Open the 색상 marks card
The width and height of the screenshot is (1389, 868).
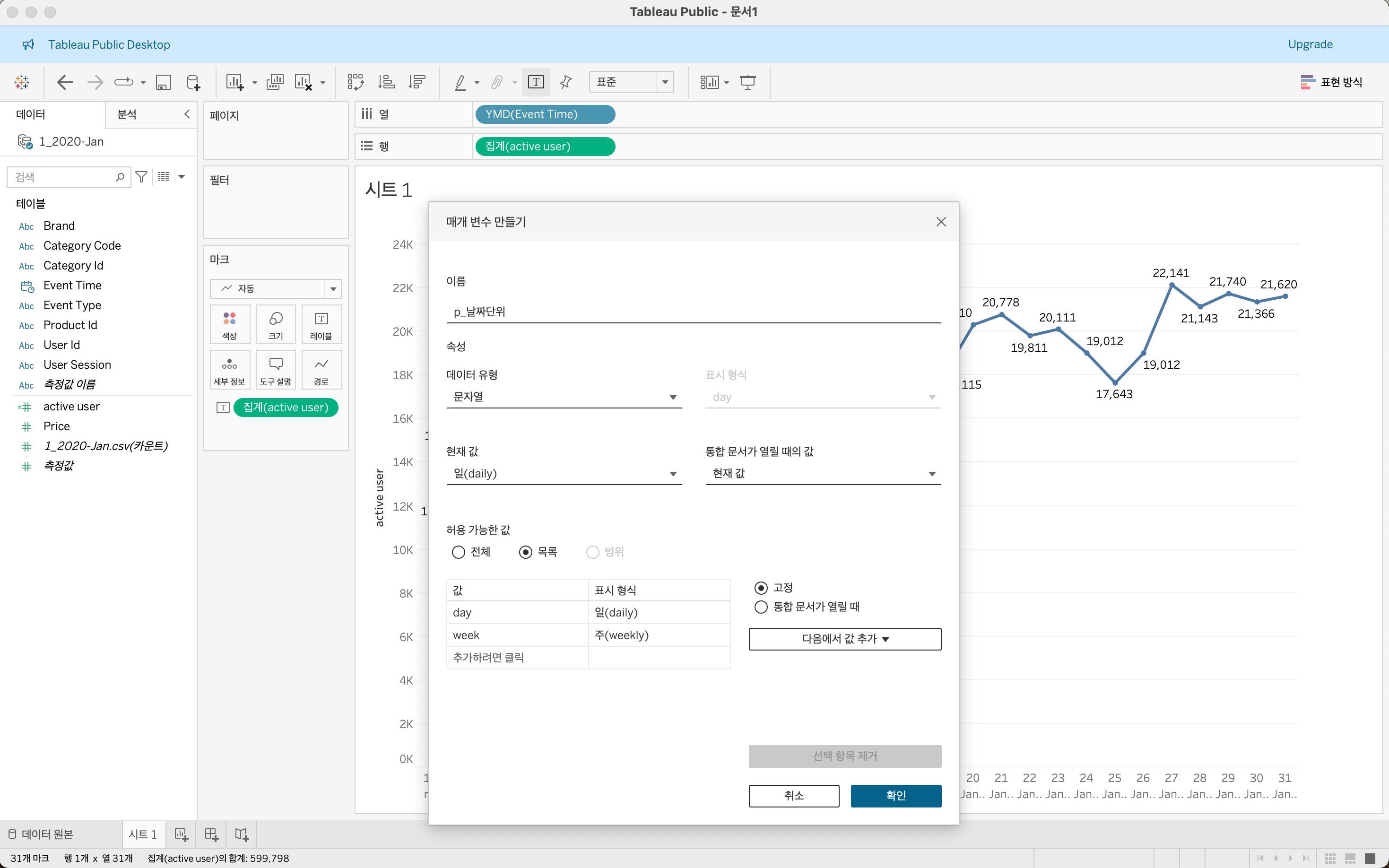pyautogui.click(x=230, y=324)
